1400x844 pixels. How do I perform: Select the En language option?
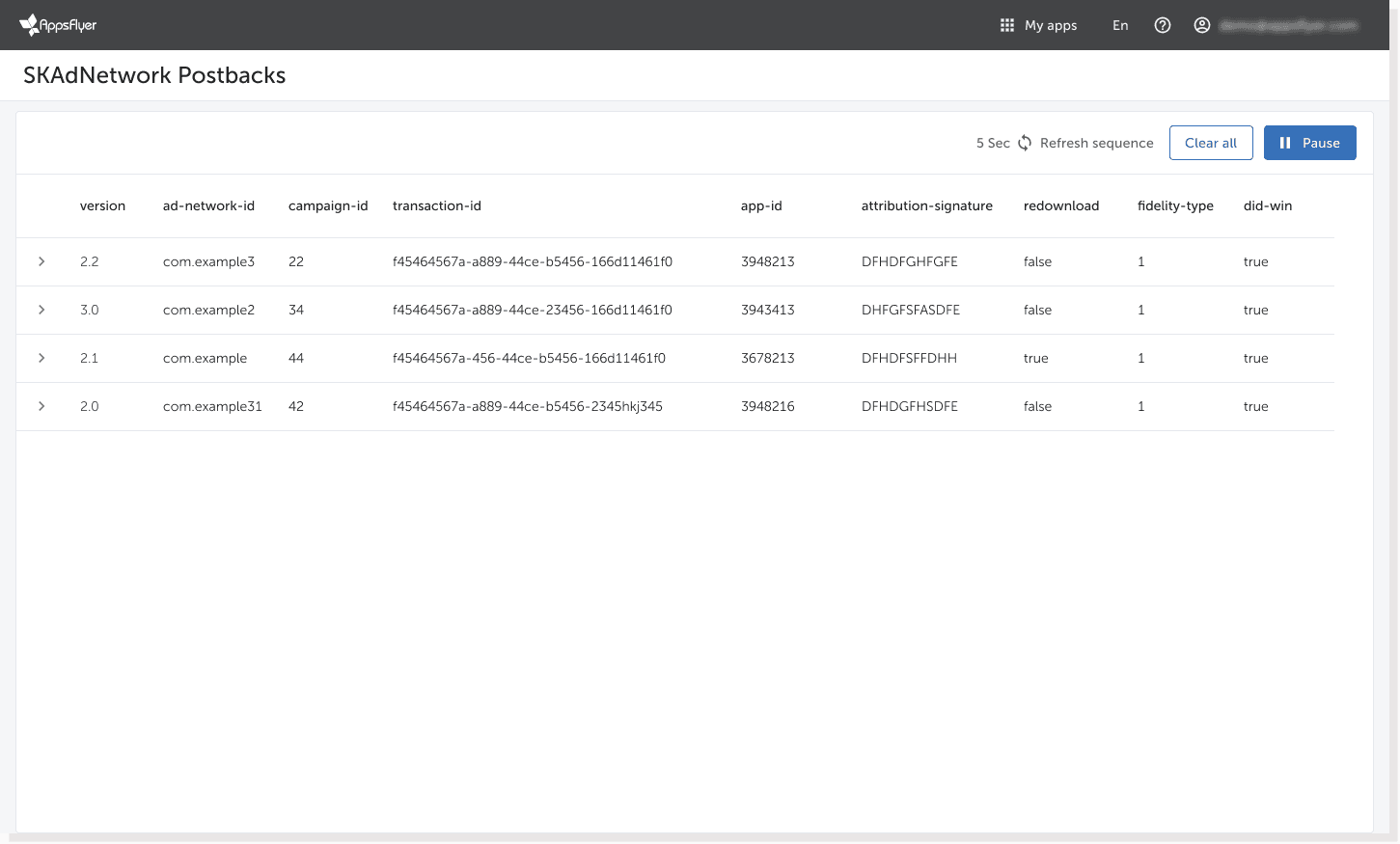click(1119, 25)
